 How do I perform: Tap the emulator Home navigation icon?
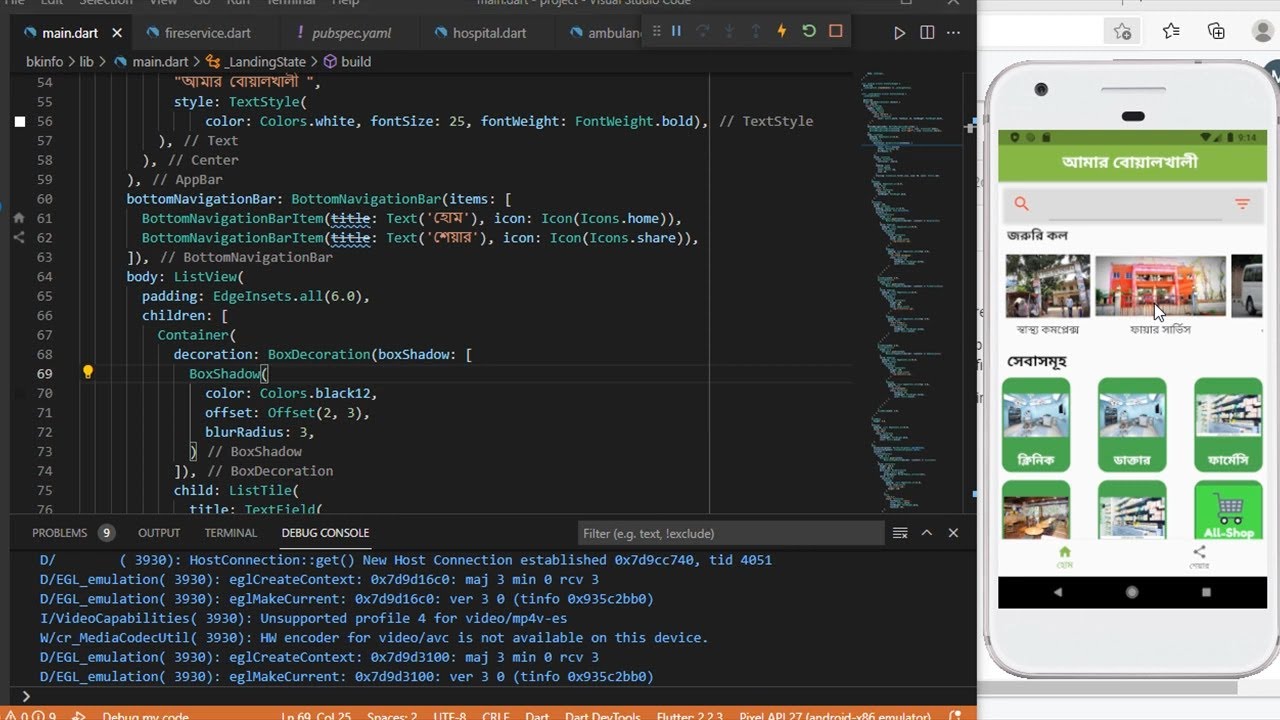(x=1064, y=557)
